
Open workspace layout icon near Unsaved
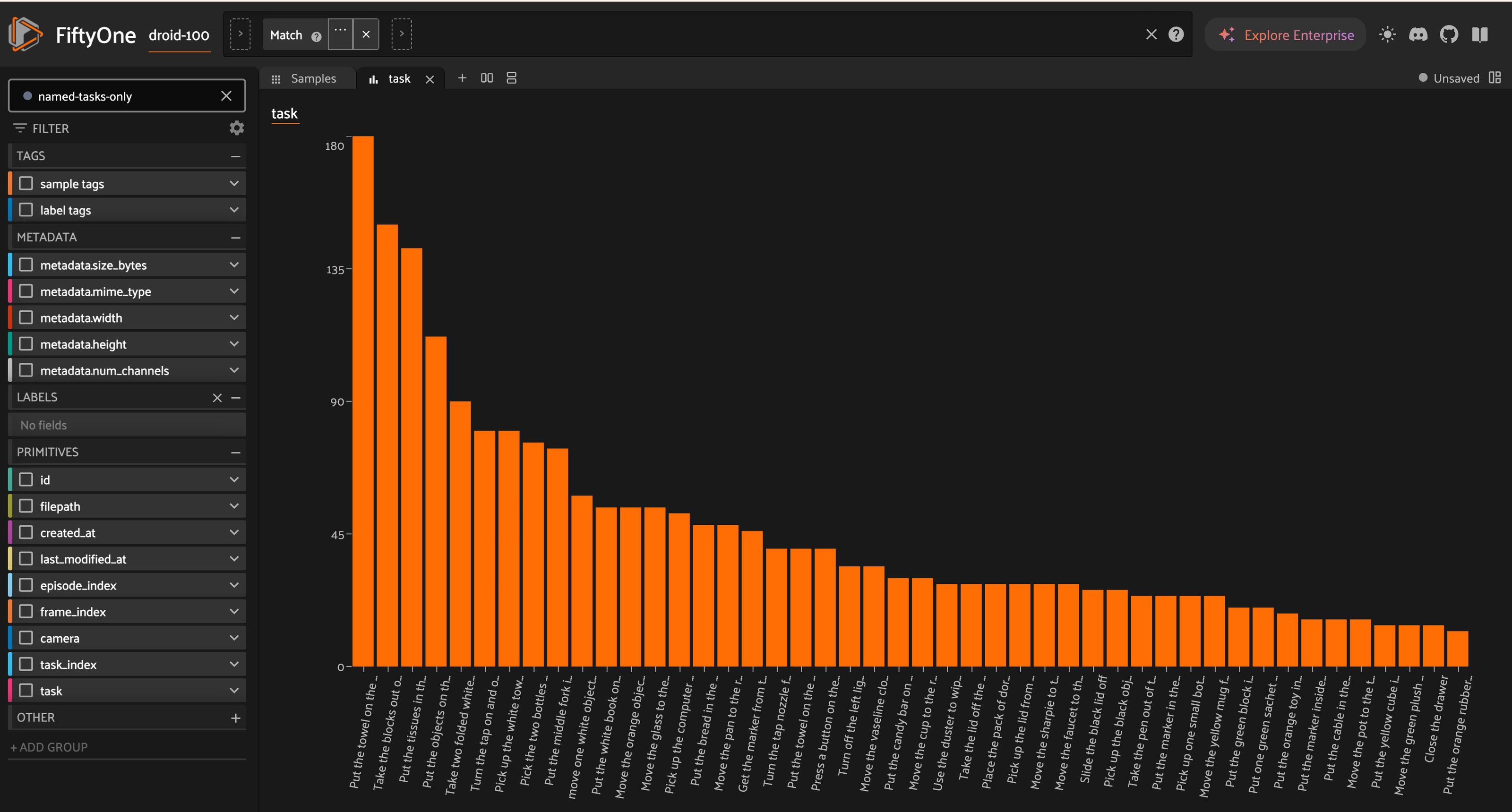pyautogui.click(x=1495, y=77)
